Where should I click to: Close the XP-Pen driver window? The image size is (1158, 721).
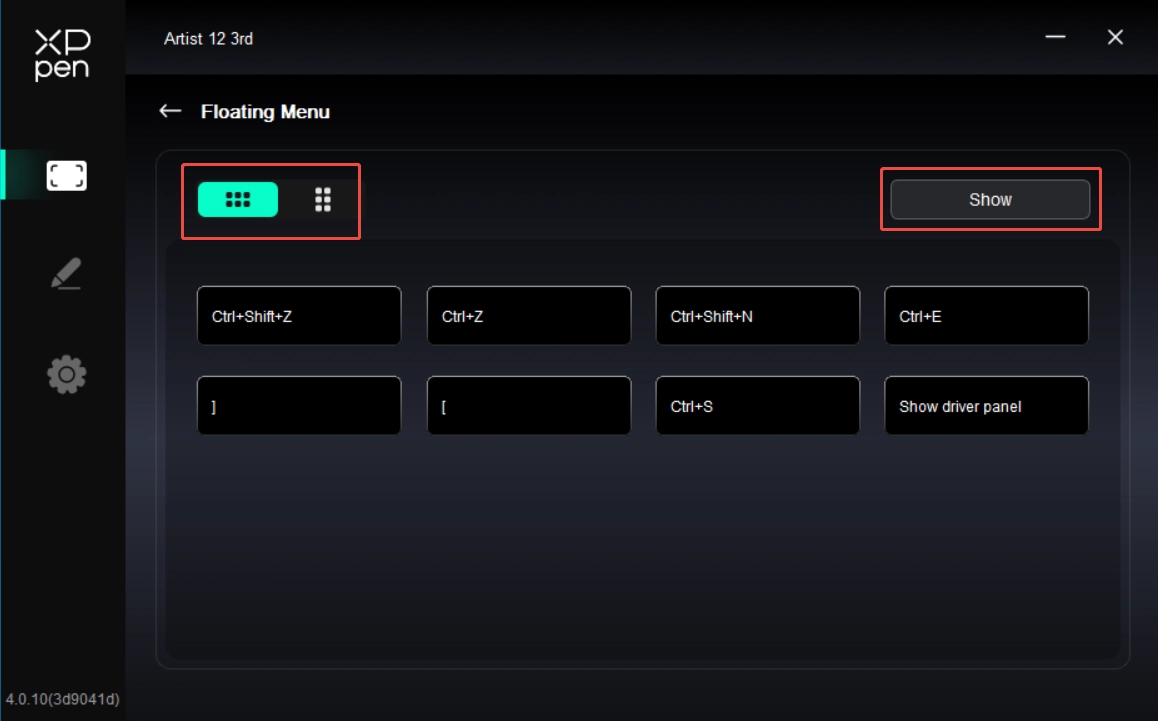click(1116, 37)
